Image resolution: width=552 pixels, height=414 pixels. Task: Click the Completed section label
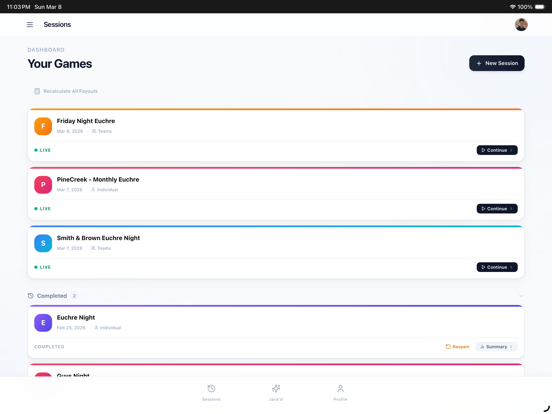click(52, 296)
